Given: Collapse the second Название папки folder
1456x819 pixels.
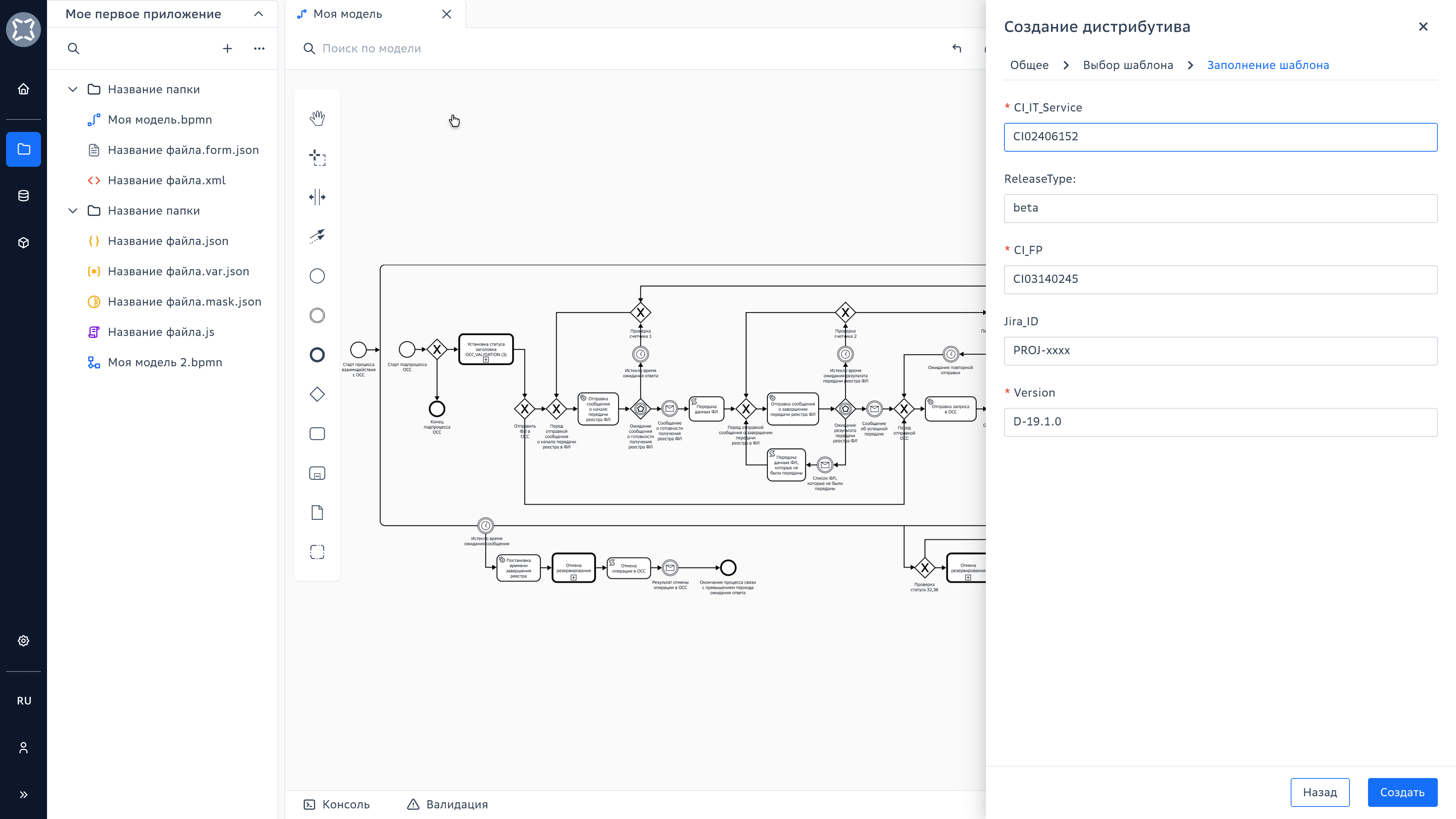Looking at the screenshot, I should [73, 211].
